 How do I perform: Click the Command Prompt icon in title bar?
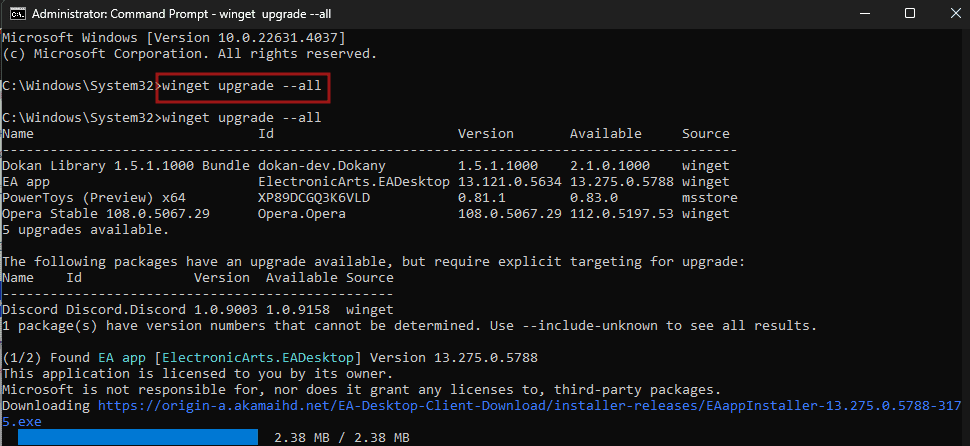(17, 14)
